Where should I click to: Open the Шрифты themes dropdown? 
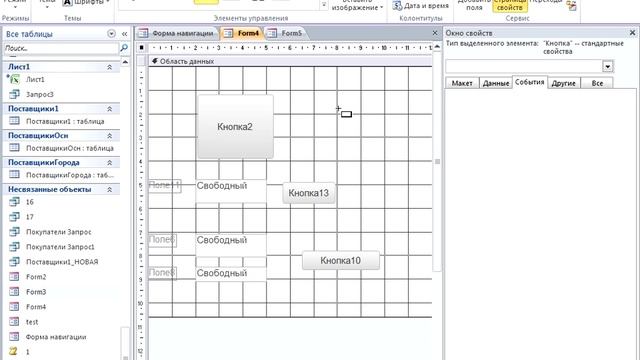pos(87,3)
